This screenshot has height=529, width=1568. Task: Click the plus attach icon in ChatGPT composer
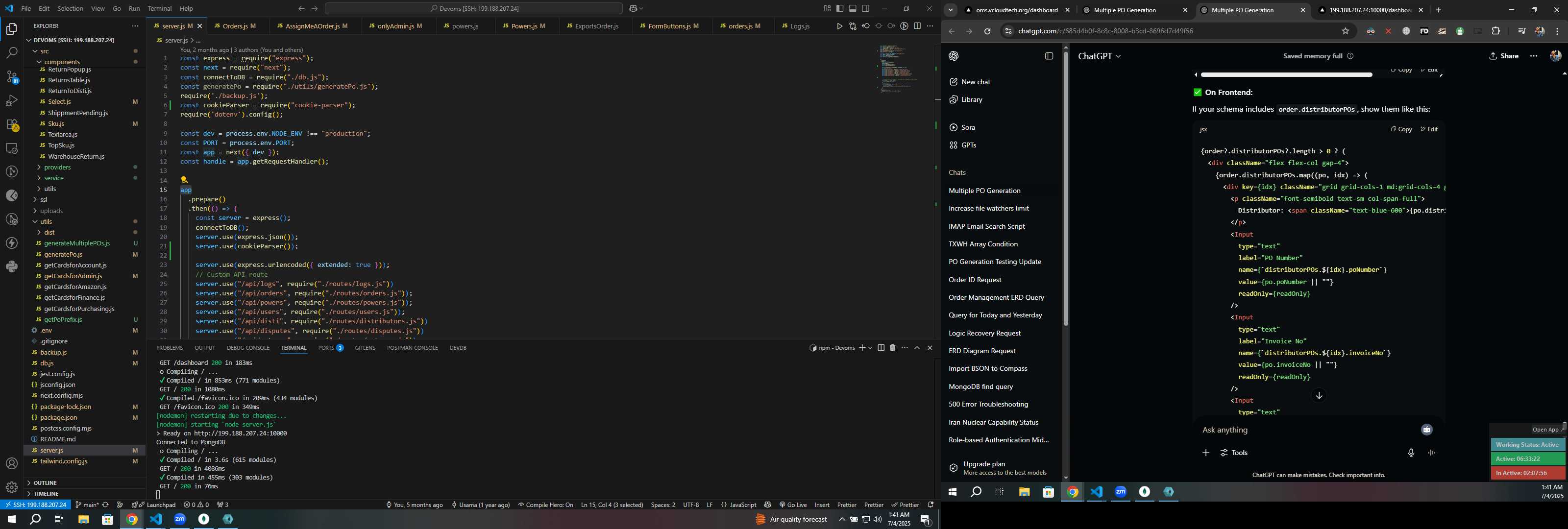1205,453
